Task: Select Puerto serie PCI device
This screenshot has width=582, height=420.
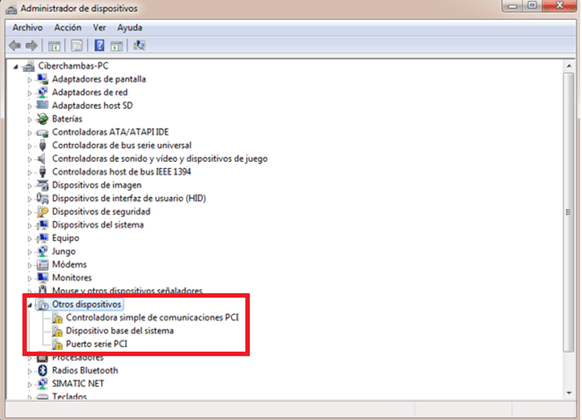Action: pos(97,344)
